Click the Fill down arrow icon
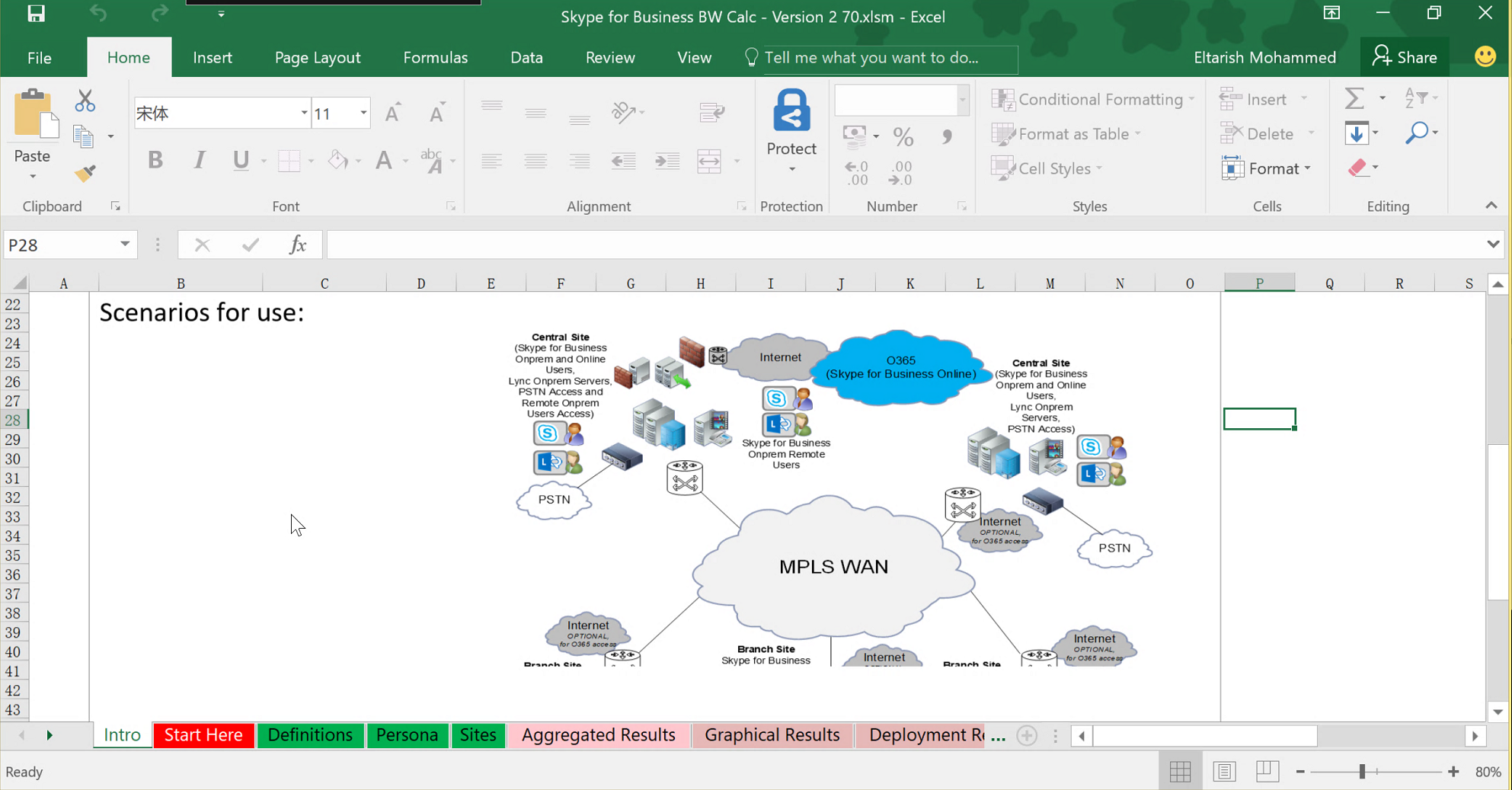 pyautogui.click(x=1356, y=133)
